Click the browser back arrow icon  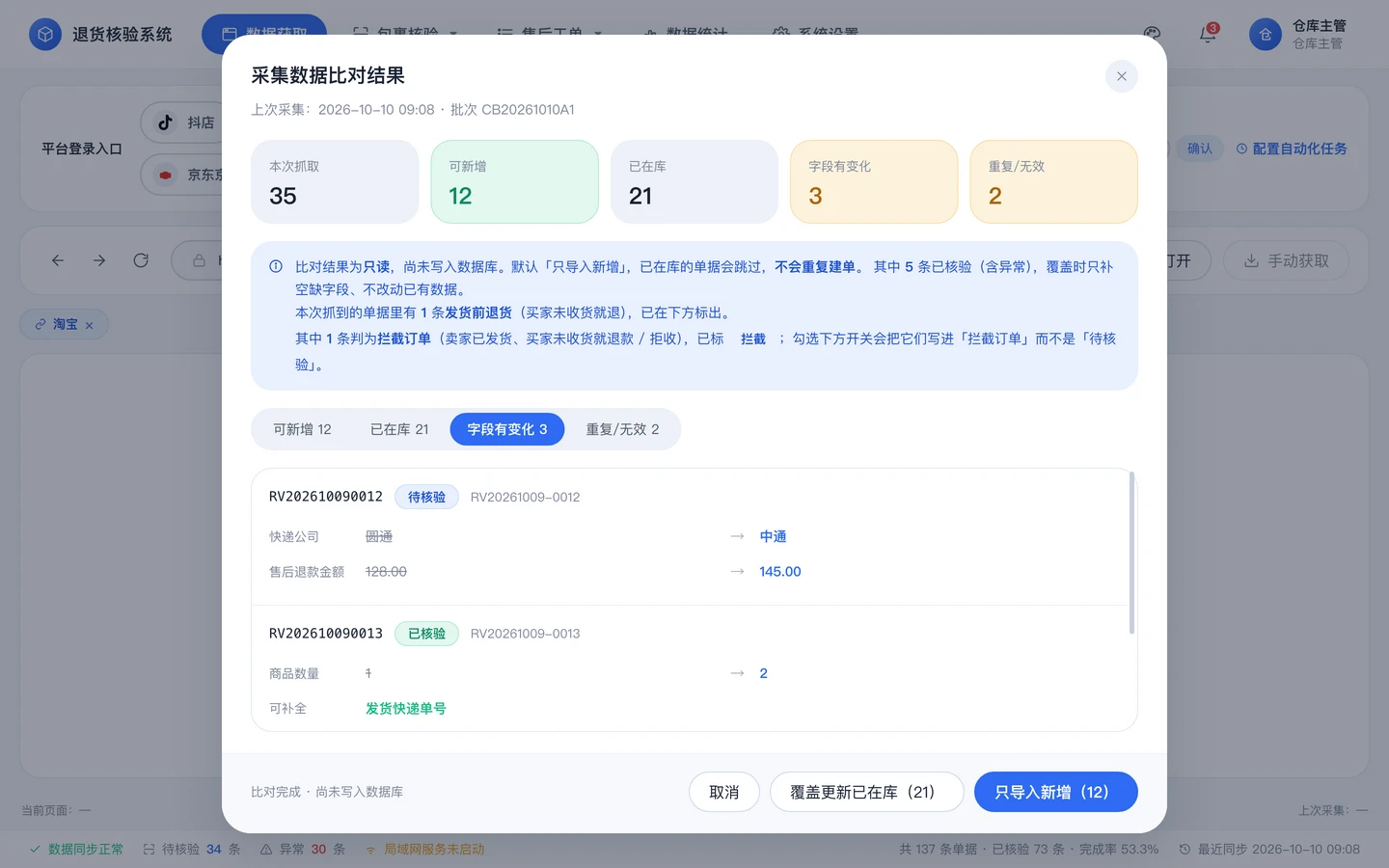58,260
